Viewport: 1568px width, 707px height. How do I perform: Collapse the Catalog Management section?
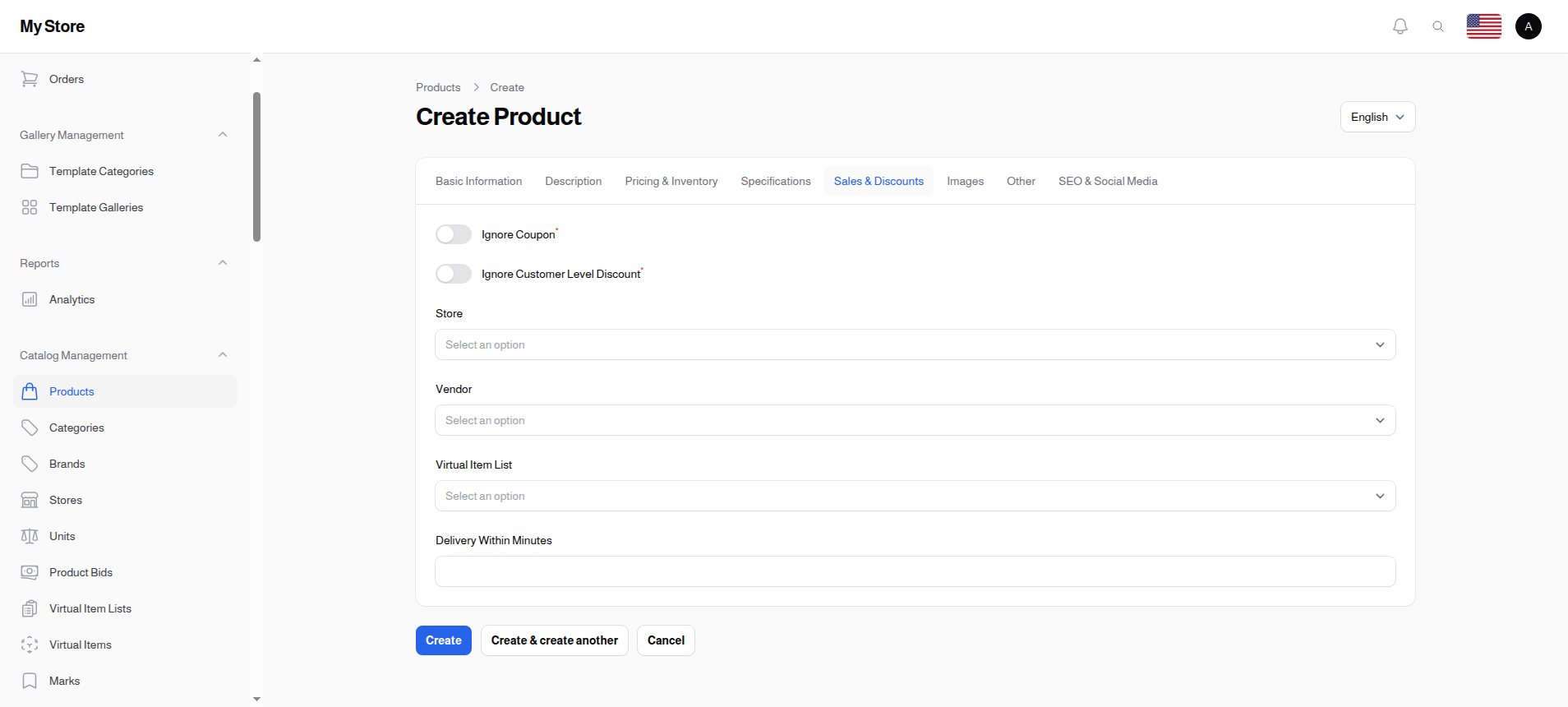click(x=223, y=355)
